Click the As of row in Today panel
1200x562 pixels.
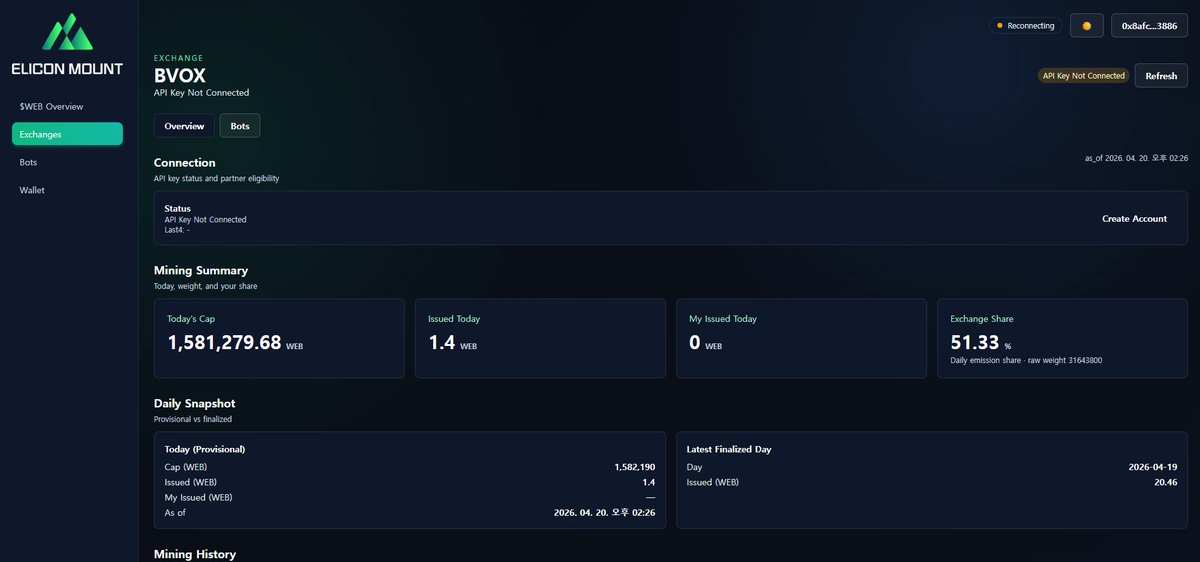click(410, 512)
